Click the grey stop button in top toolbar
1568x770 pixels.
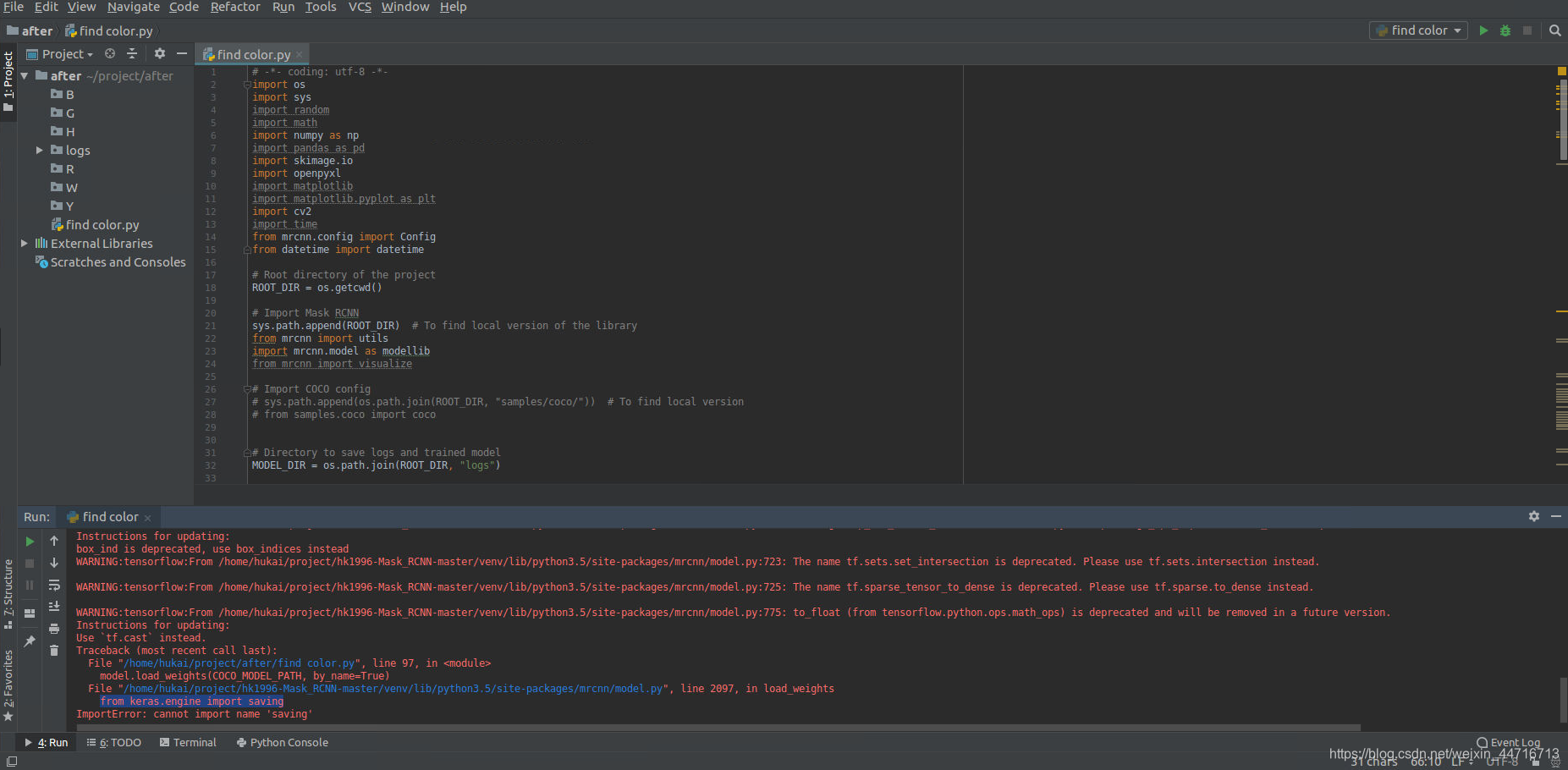pos(1527,30)
